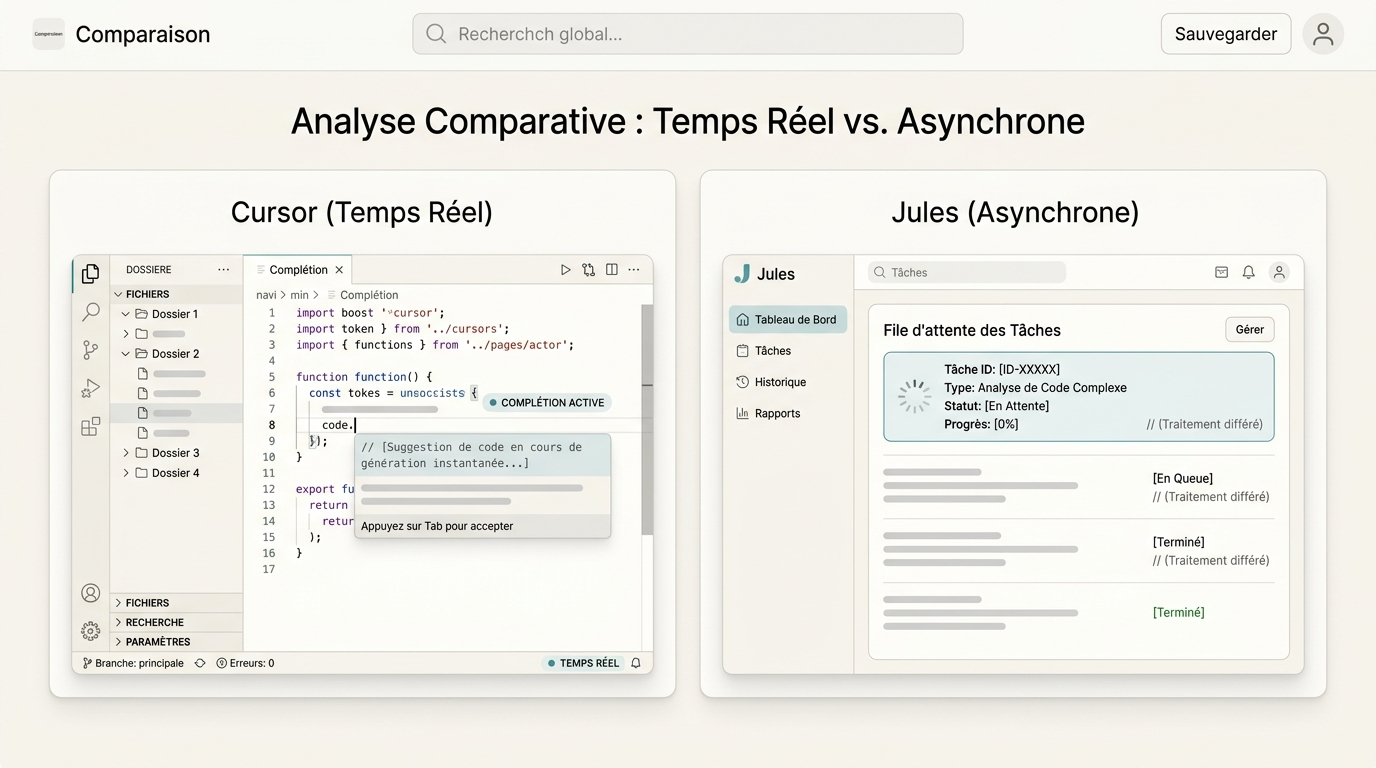Screen dimensions: 1376x768
Task: Collapse the top FICHIERS section
Action: tap(118, 294)
